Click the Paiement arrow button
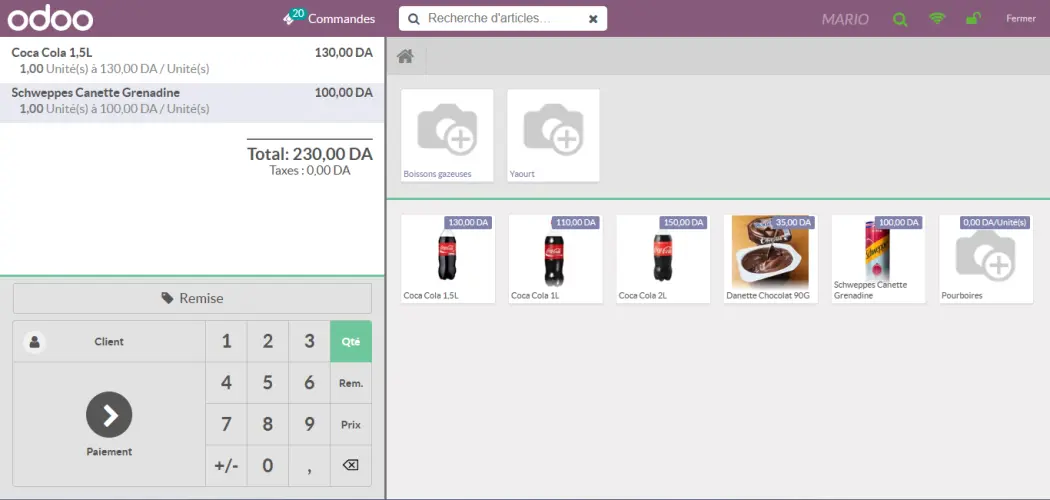 [x=109, y=414]
